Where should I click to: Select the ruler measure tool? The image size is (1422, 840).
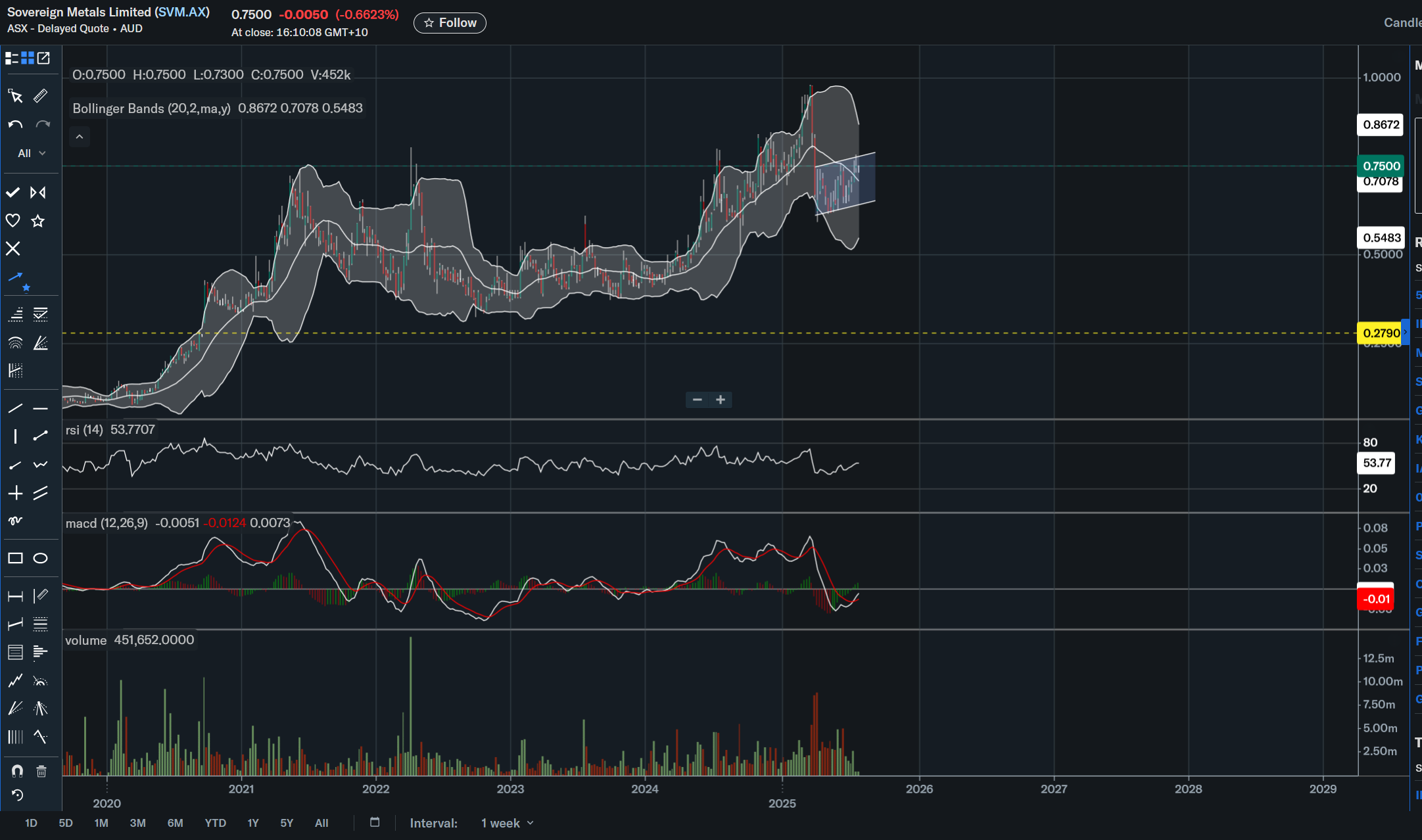tap(40, 96)
